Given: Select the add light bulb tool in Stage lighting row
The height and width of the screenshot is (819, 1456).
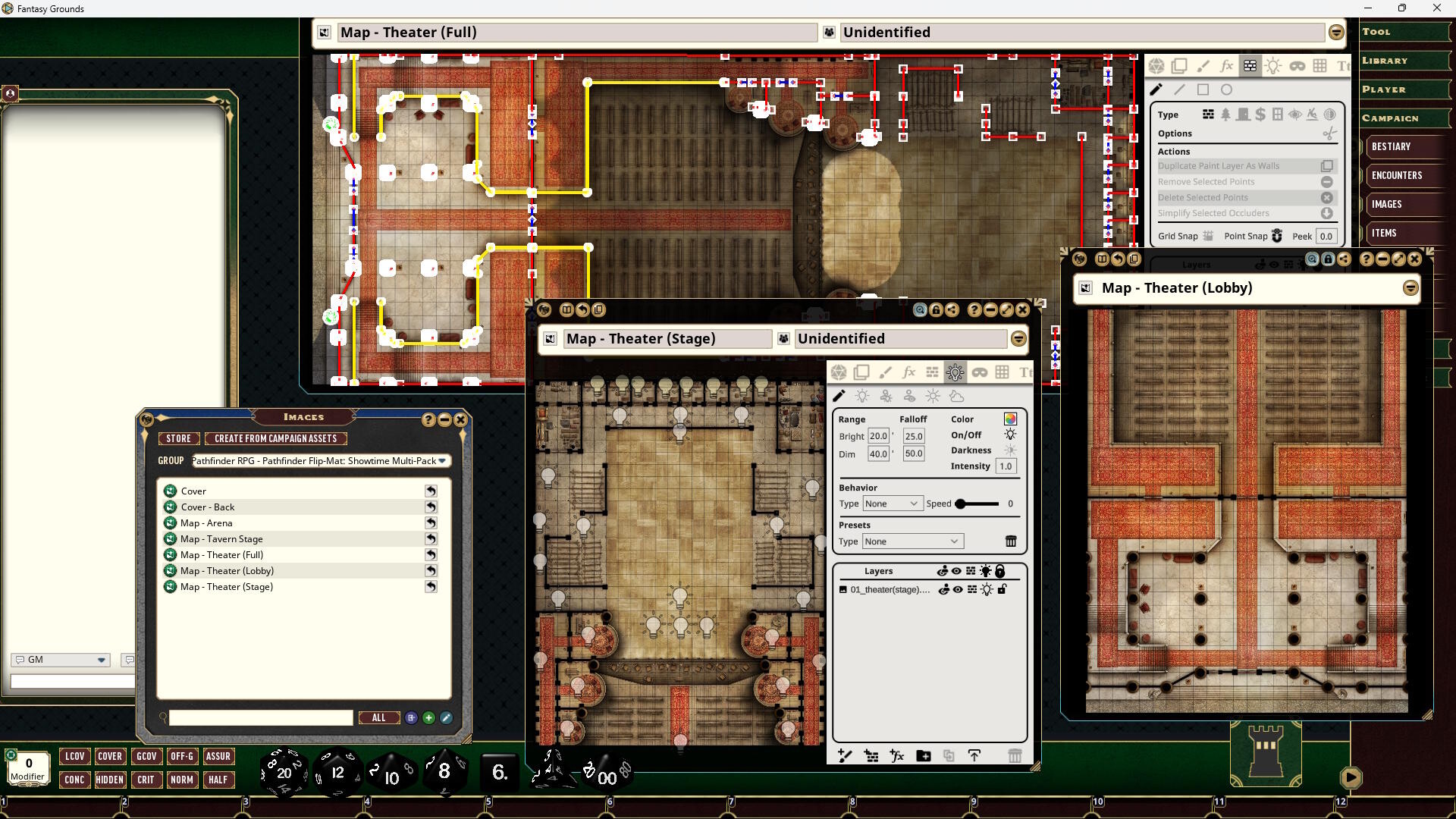Looking at the screenshot, I should coord(862,396).
